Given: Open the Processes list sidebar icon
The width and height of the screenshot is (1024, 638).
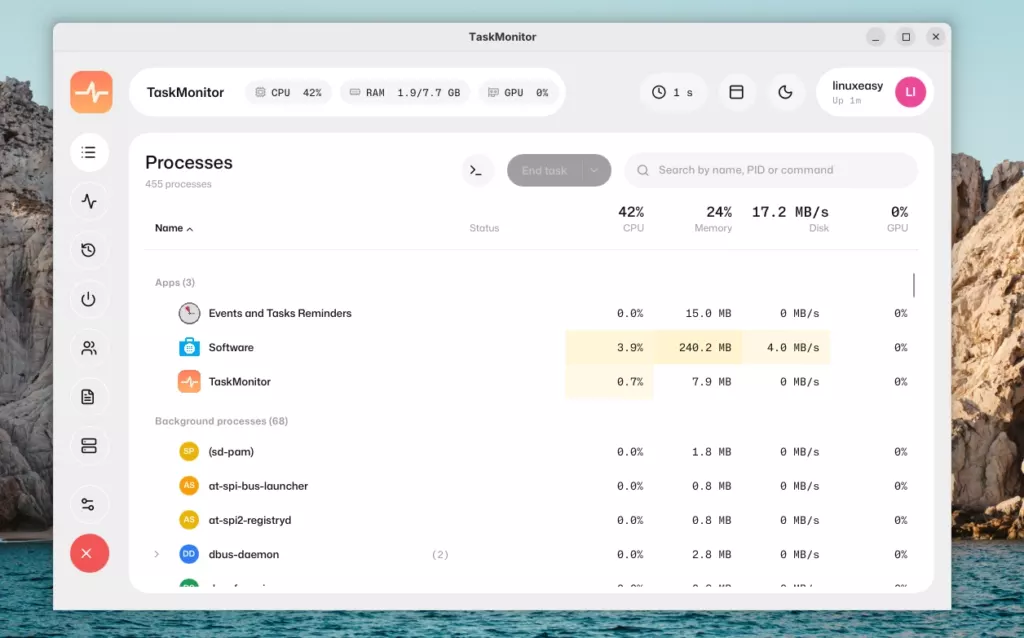Looking at the screenshot, I should [89, 152].
